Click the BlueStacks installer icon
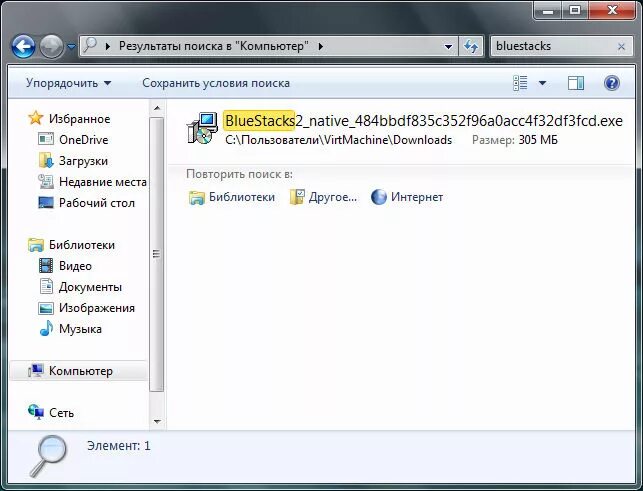The height and width of the screenshot is (491, 643). pos(202,128)
